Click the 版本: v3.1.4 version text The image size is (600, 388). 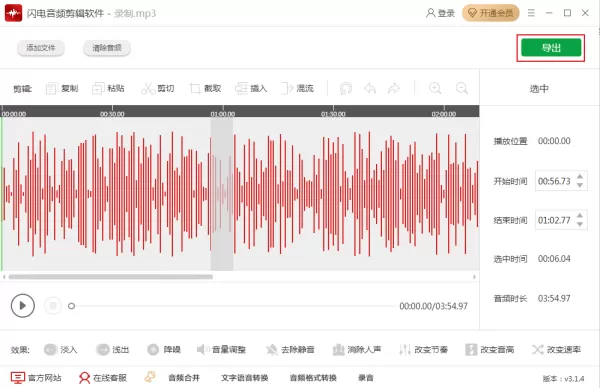point(563,378)
